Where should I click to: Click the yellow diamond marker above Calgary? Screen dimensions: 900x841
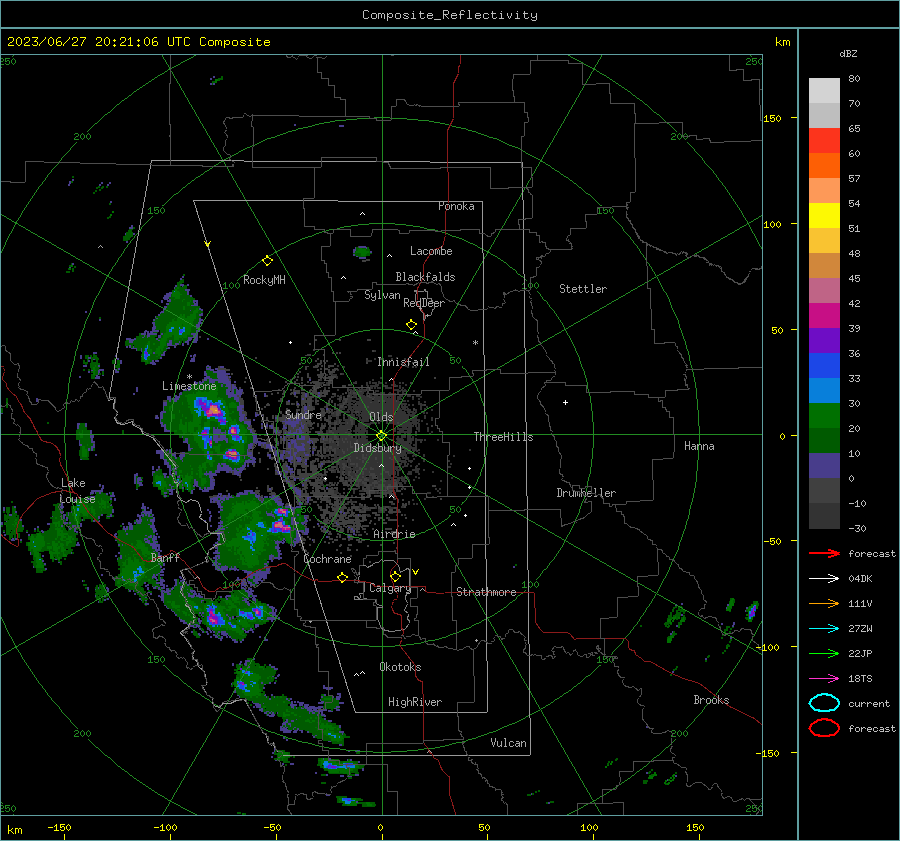395,576
